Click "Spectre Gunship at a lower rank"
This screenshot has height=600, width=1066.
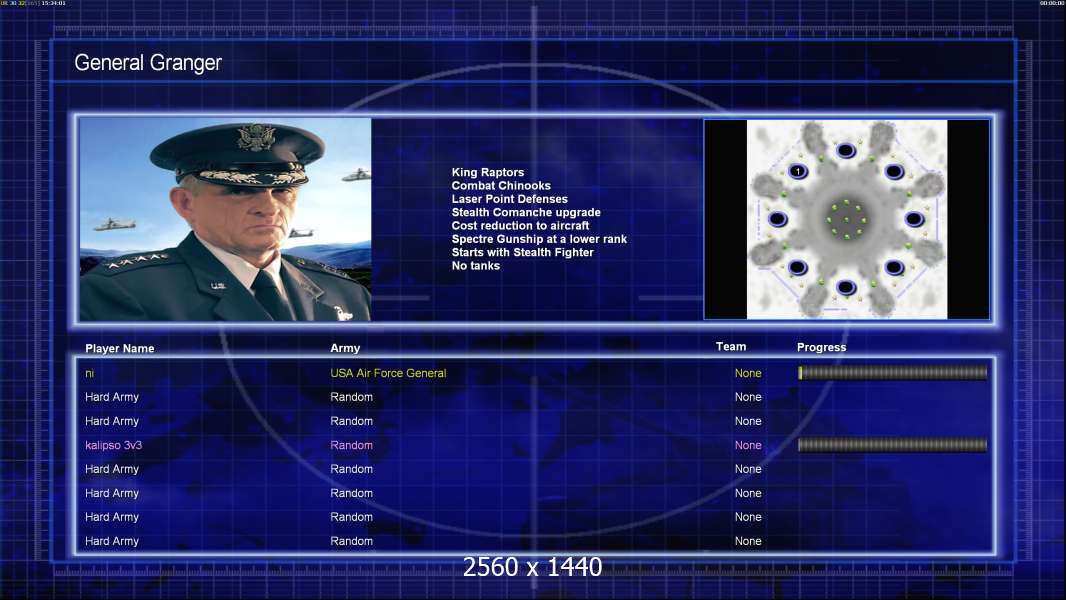pos(539,239)
